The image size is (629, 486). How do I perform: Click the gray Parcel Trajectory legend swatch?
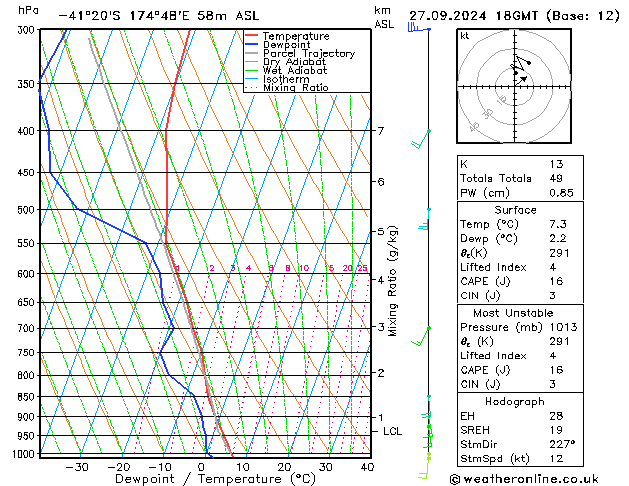252,53
